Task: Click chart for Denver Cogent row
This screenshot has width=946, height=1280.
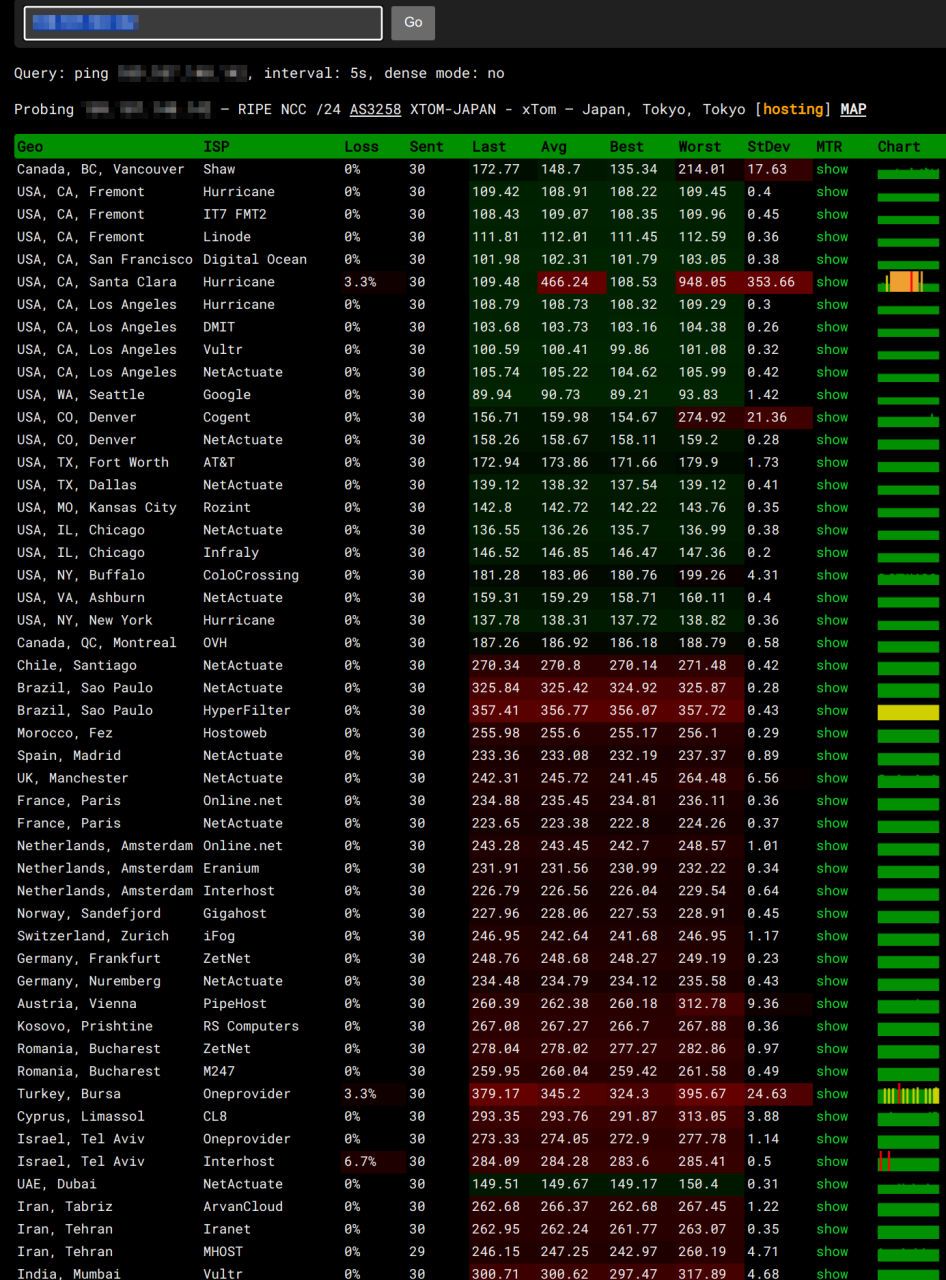Action: point(908,419)
